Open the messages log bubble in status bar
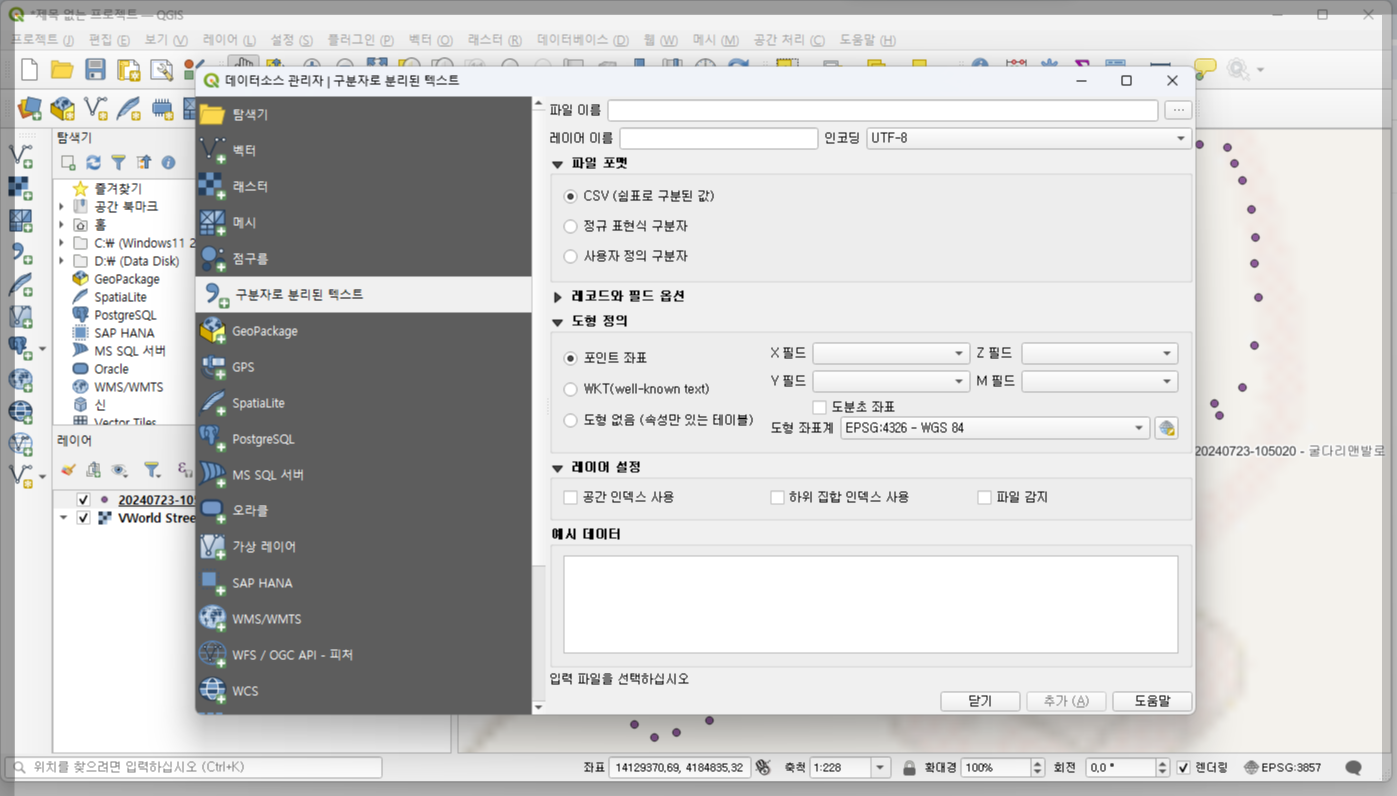 click(x=1353, y=768)
